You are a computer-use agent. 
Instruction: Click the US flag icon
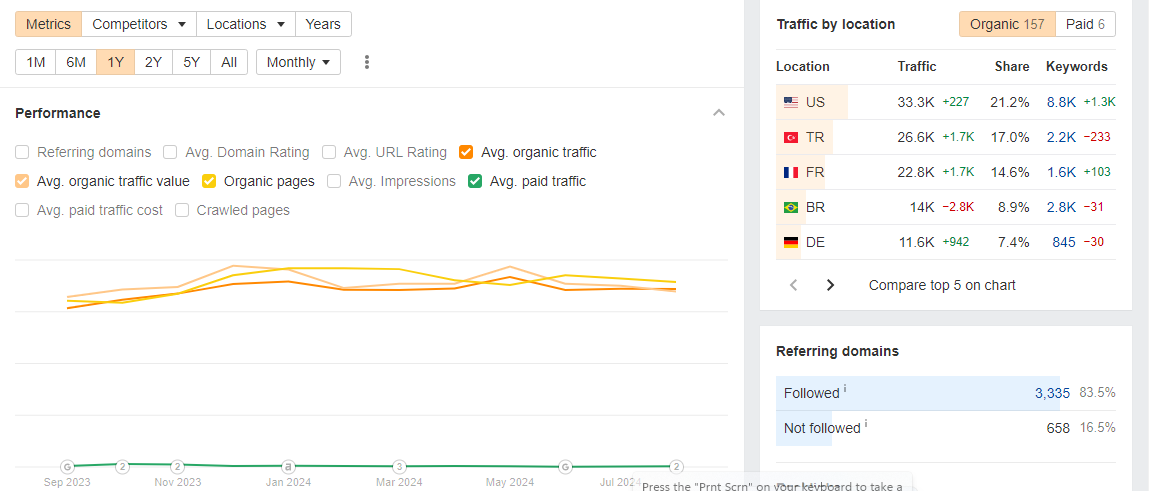point(791,102)
